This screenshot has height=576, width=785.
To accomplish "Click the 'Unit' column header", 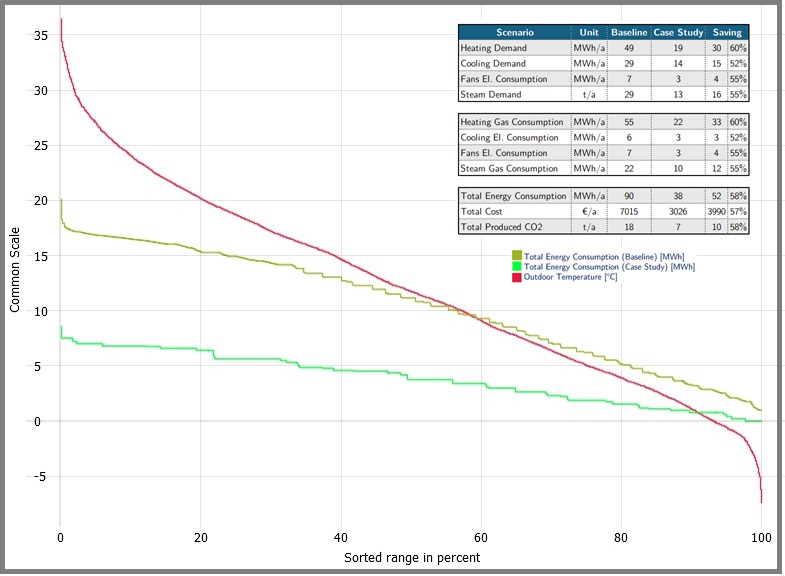I will (588, 32).
